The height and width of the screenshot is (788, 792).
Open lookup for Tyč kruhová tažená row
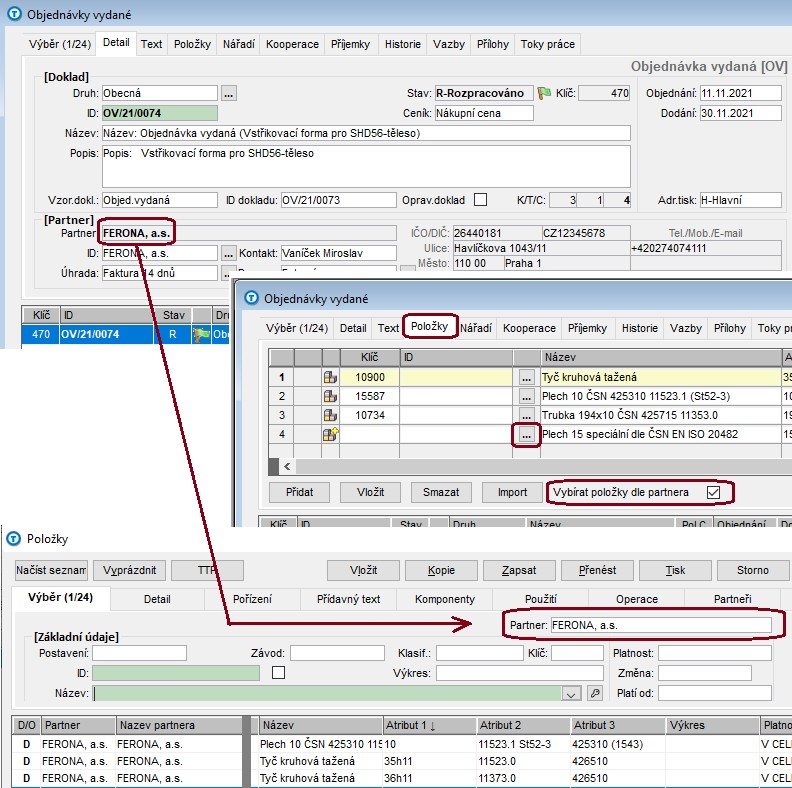point(526,377)
